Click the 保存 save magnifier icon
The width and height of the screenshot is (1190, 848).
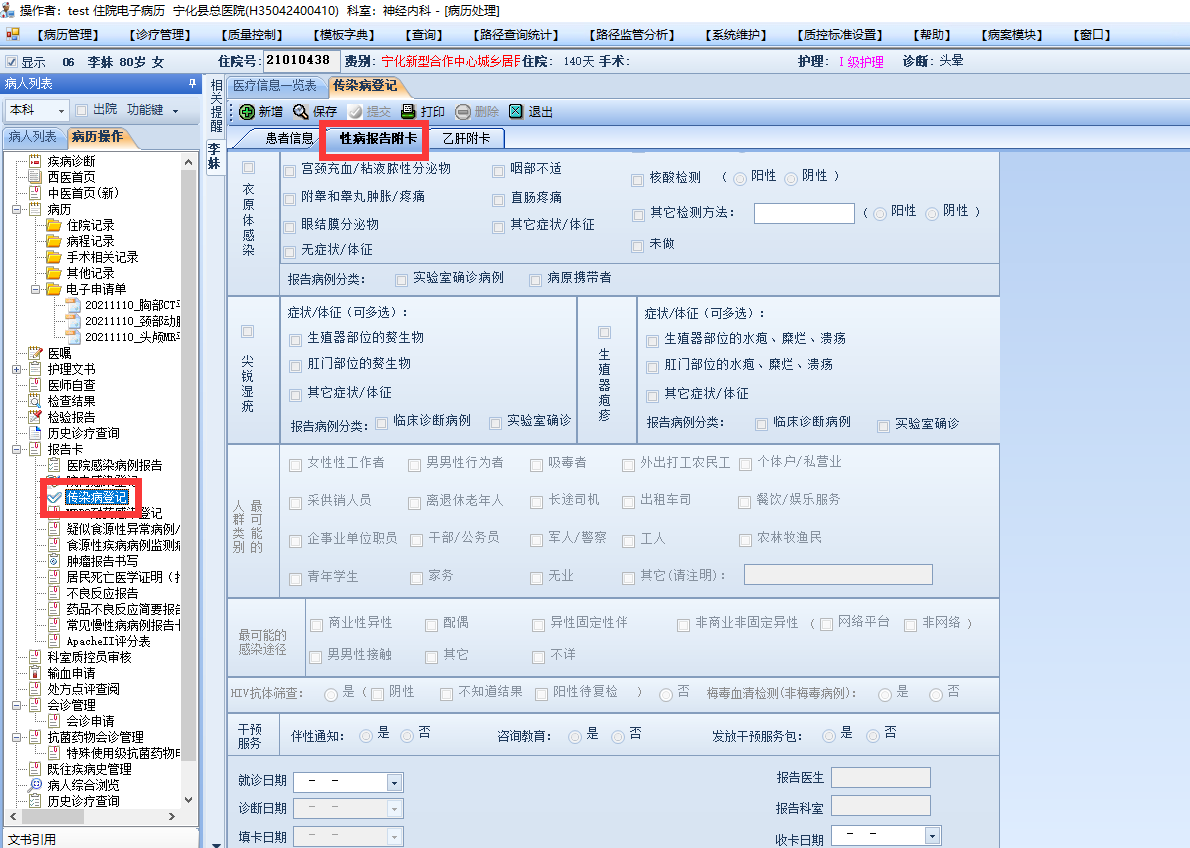tap(301, 112)
